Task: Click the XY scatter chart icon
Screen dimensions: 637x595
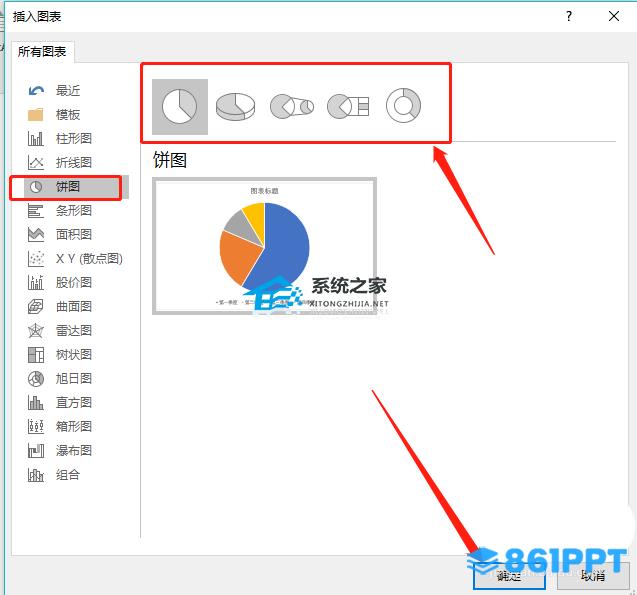Action: click(36, 258)
